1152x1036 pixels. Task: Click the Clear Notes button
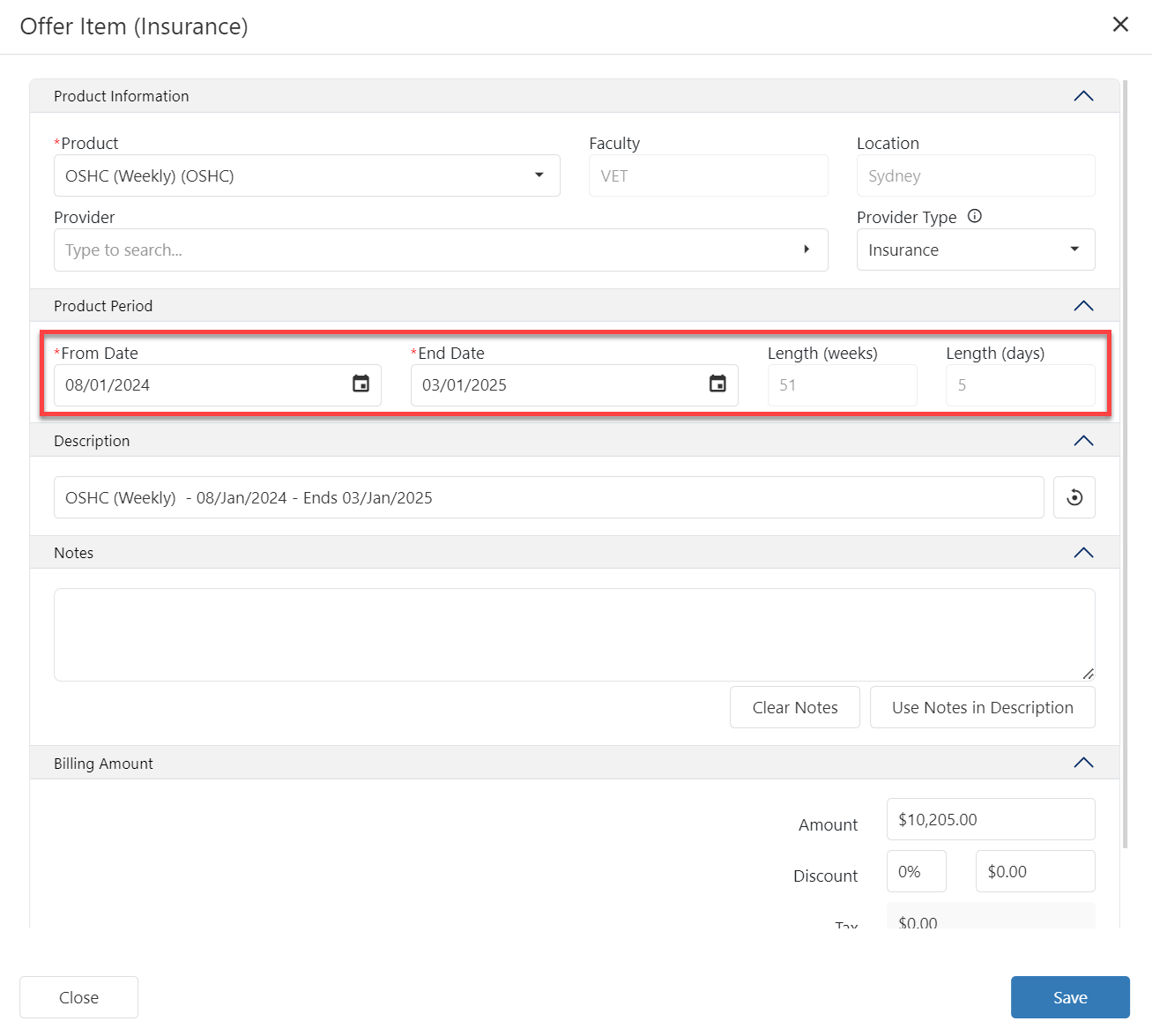click(x=794, y=707)
